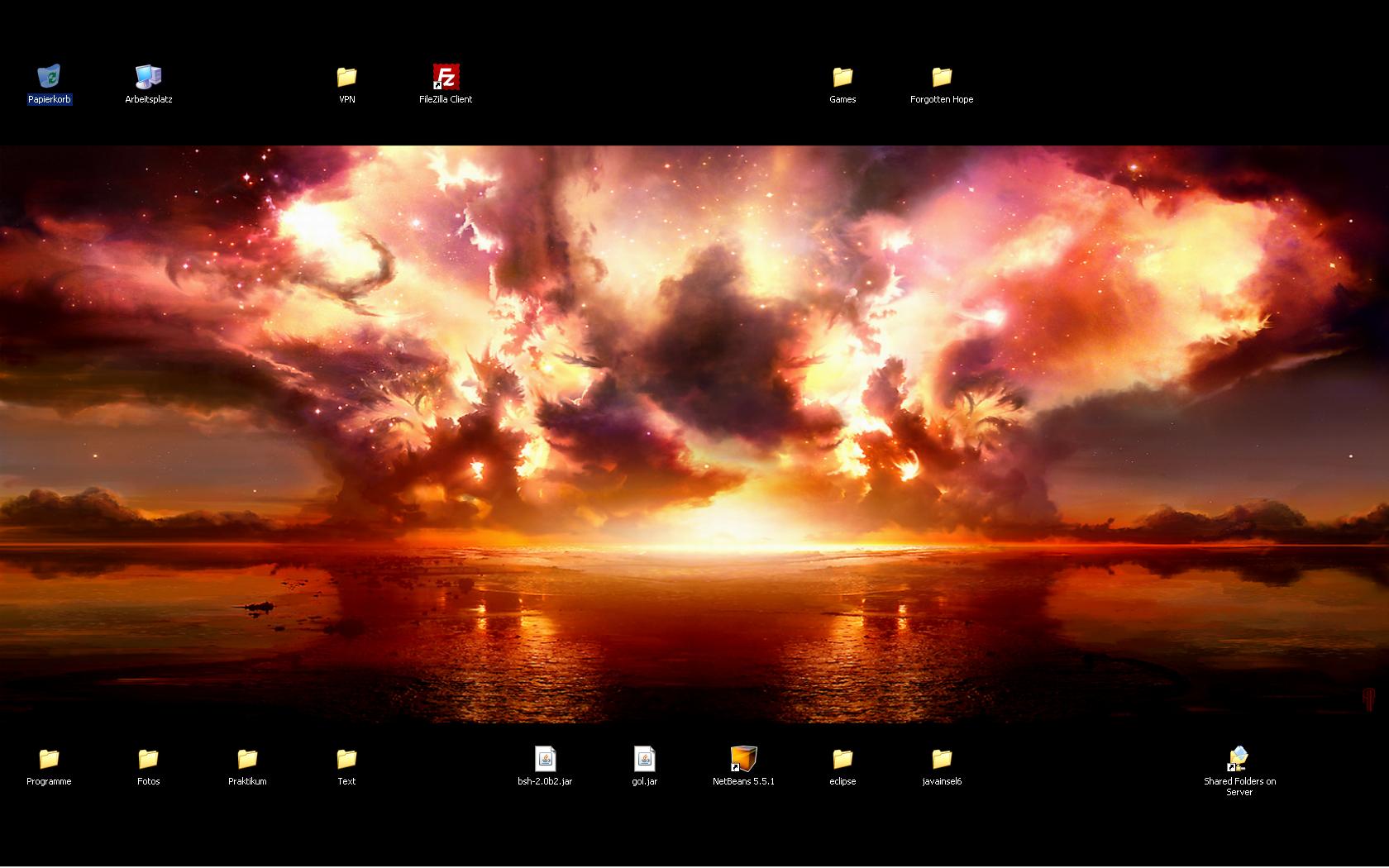1389x868 pixels.
Task: Select the Praktikum folder icon
Action: click(247, 759)
